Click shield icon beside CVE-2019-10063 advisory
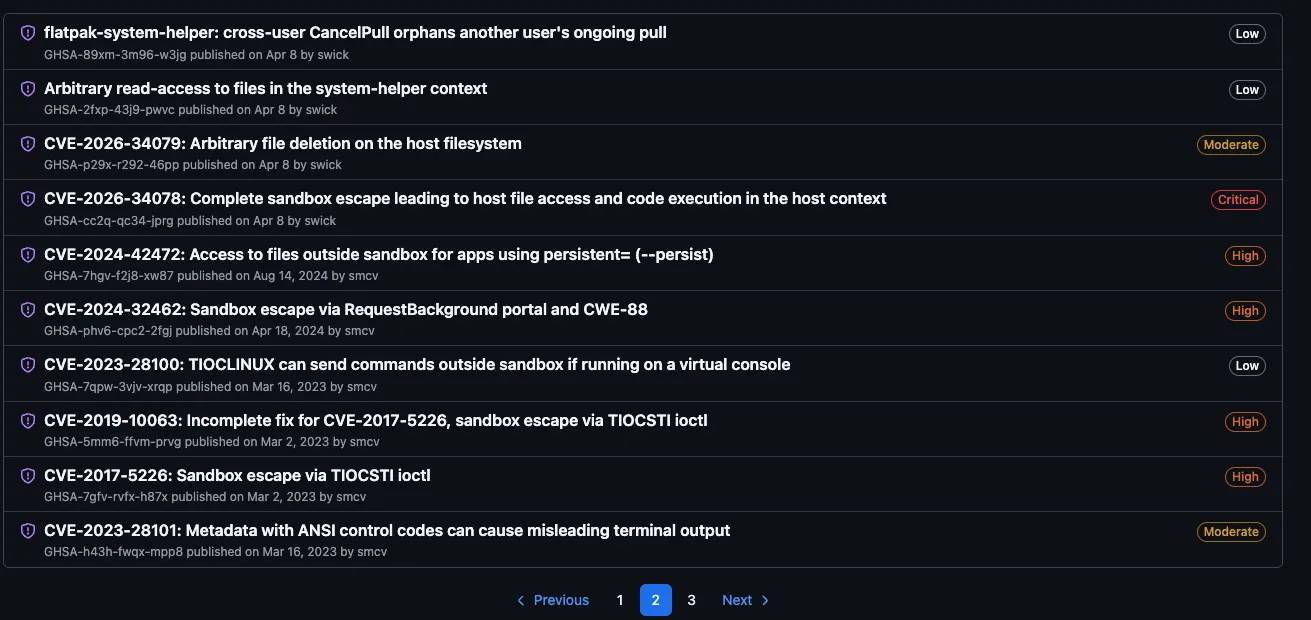Viewport: 1311px width, 620px height. [x=28, y=421]
